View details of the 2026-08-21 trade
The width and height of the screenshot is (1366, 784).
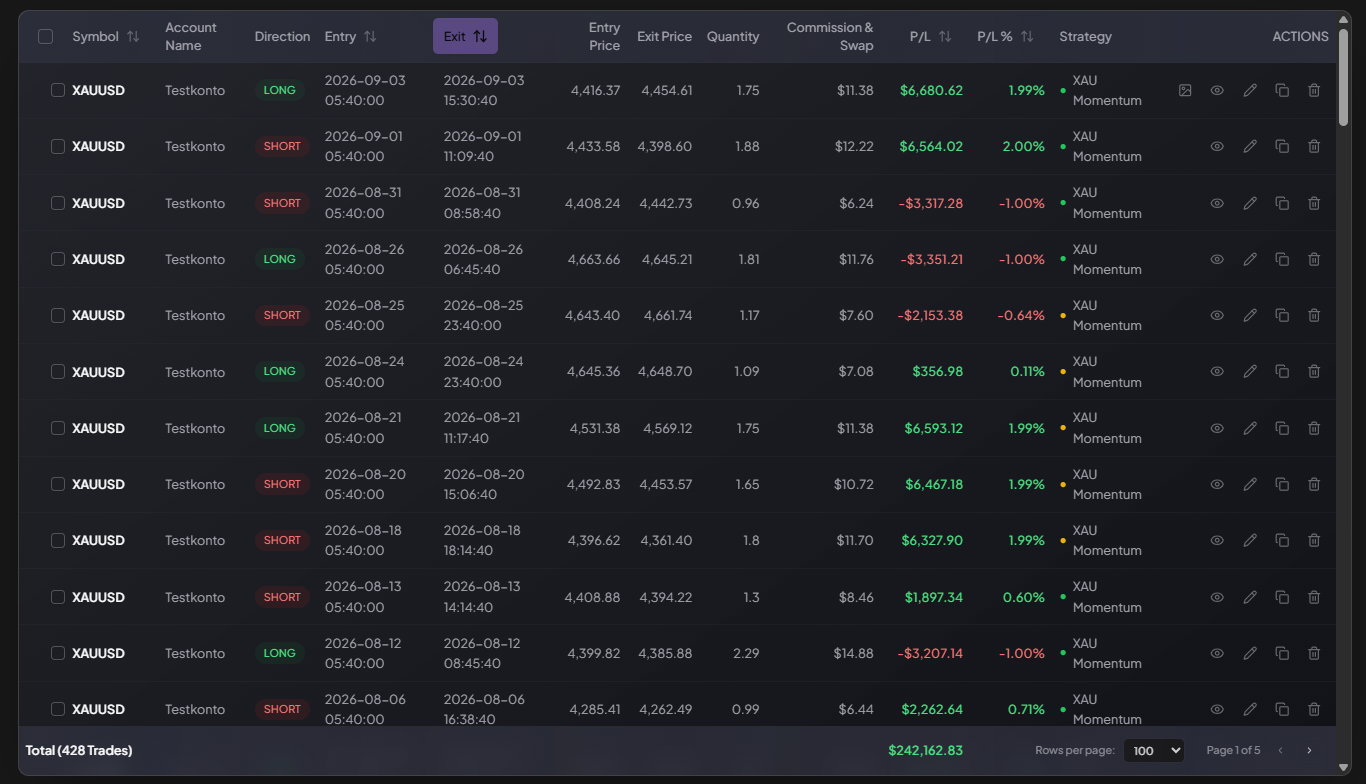pos(1217,428)
